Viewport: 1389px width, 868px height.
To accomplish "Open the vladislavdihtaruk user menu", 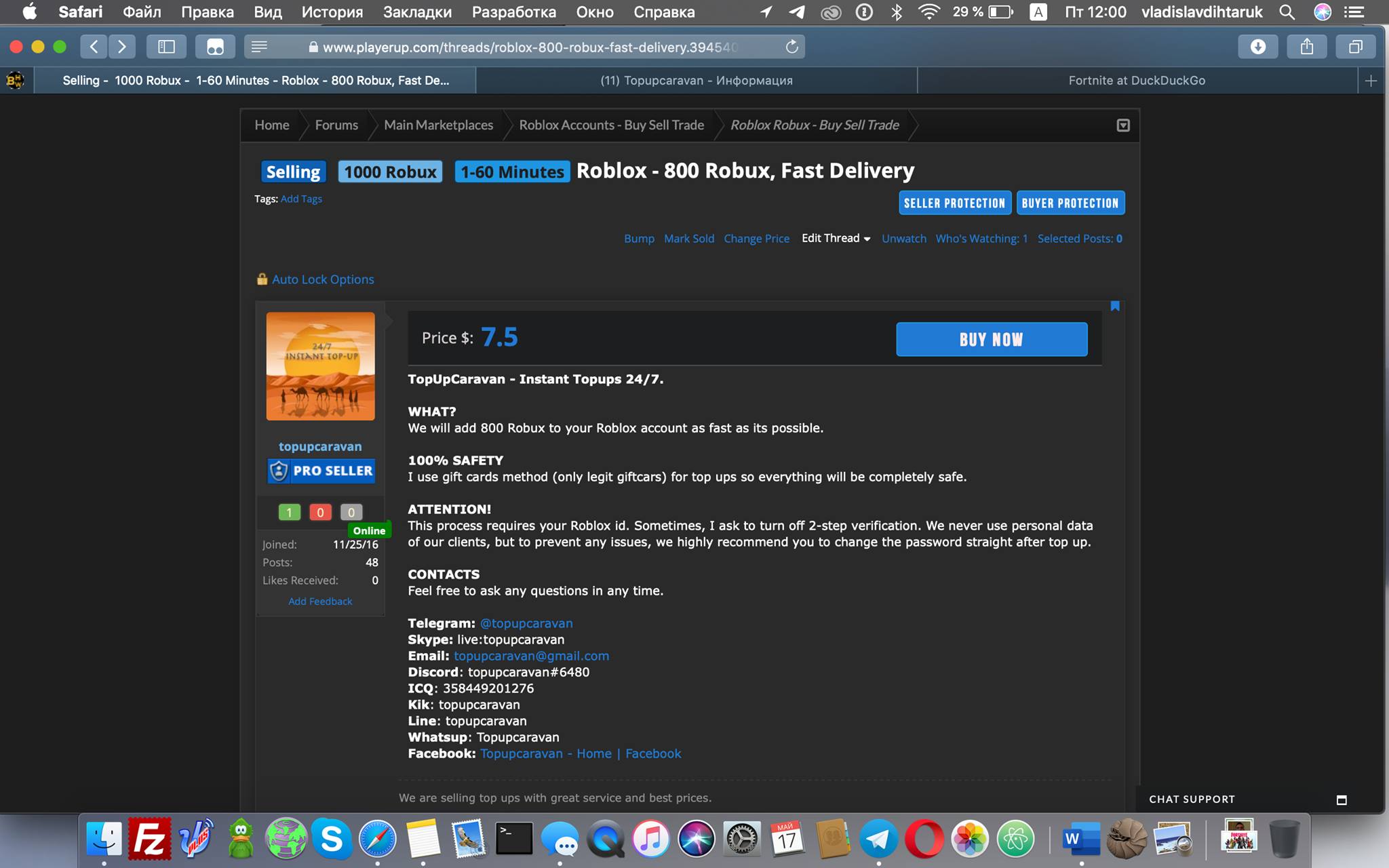I will [x=1202, y=12].
